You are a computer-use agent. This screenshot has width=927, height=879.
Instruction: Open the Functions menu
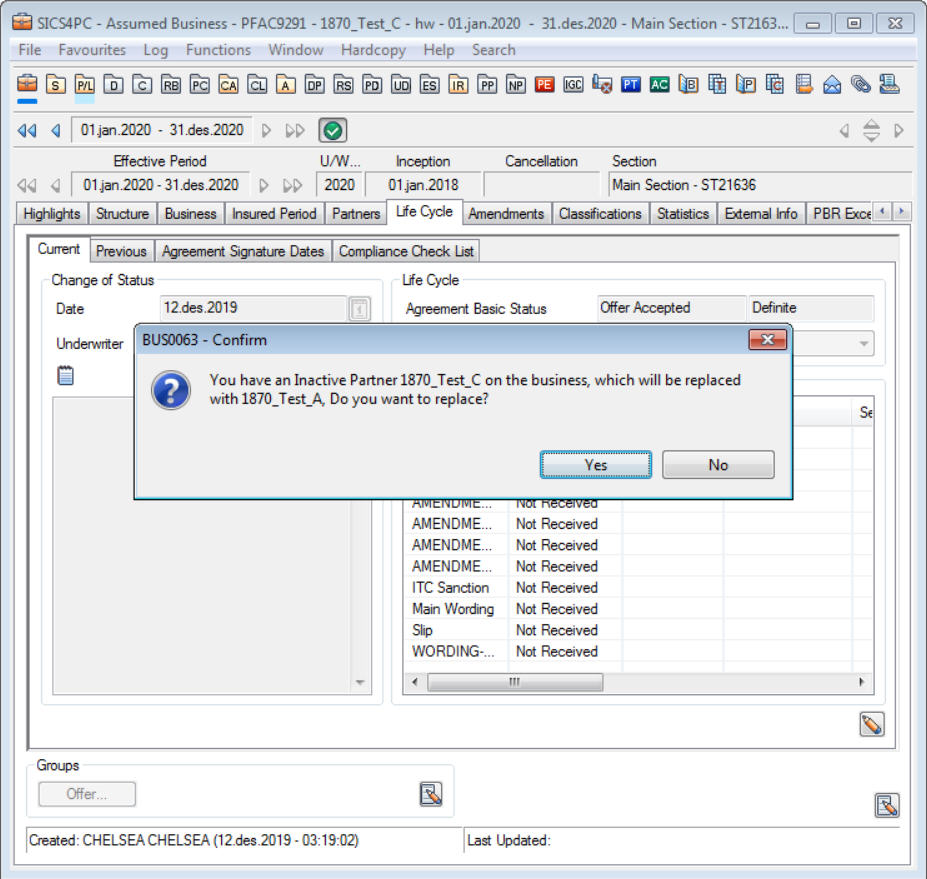click(x=218, y=50)
